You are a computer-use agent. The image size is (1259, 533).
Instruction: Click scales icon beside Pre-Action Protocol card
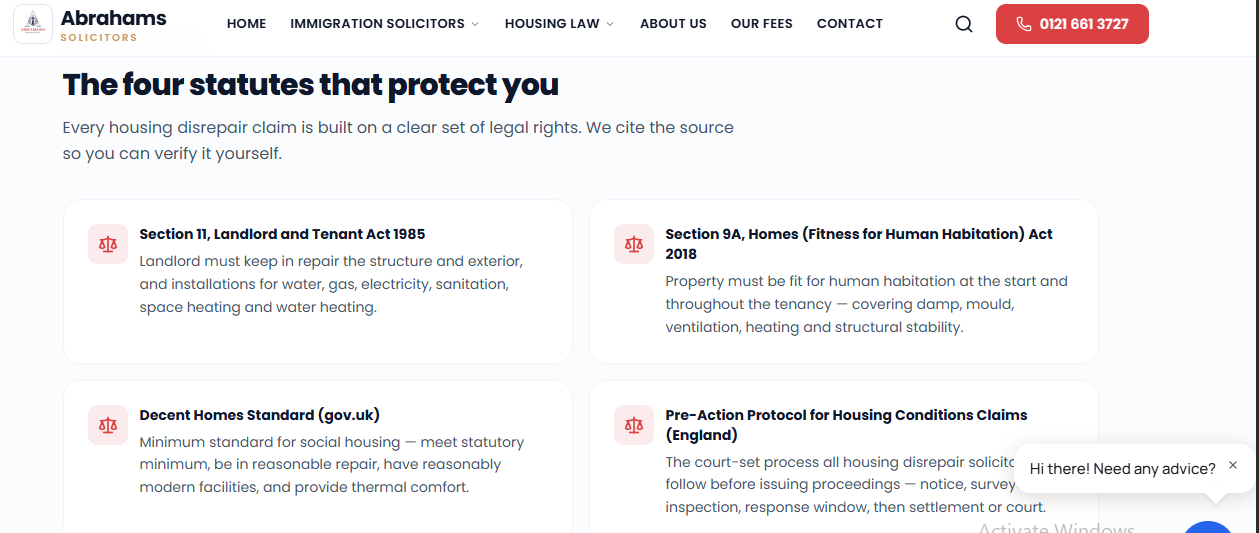point(634,425)
